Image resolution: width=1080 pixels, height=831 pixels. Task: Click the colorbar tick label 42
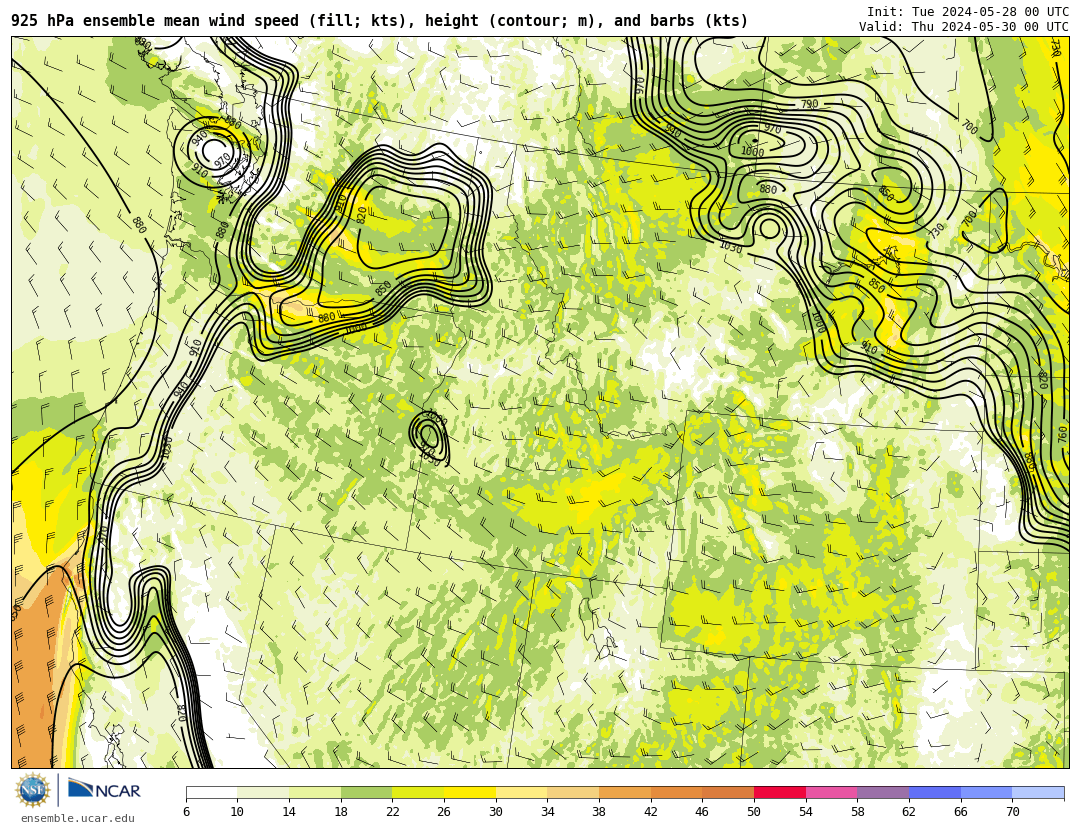650,812
